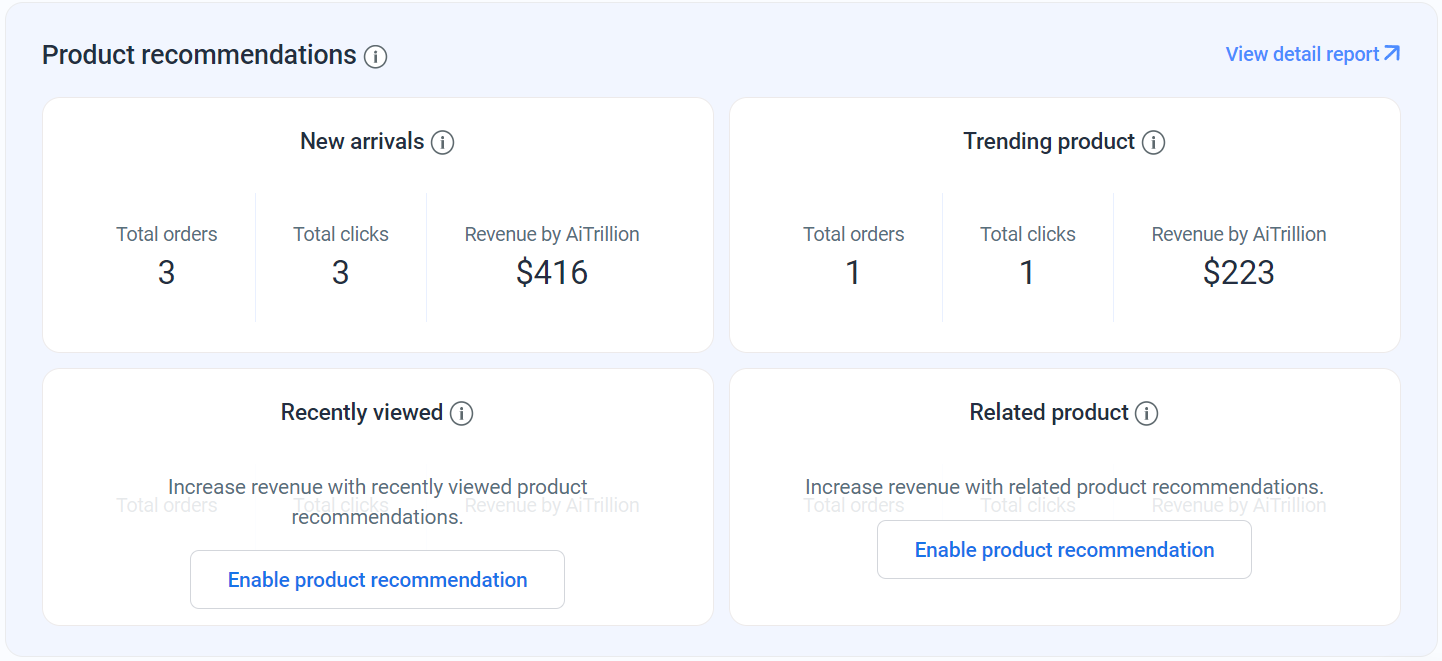Click New arrivals Total clicks value
This screenshot has height=661, width=1442.
[341, 273]
